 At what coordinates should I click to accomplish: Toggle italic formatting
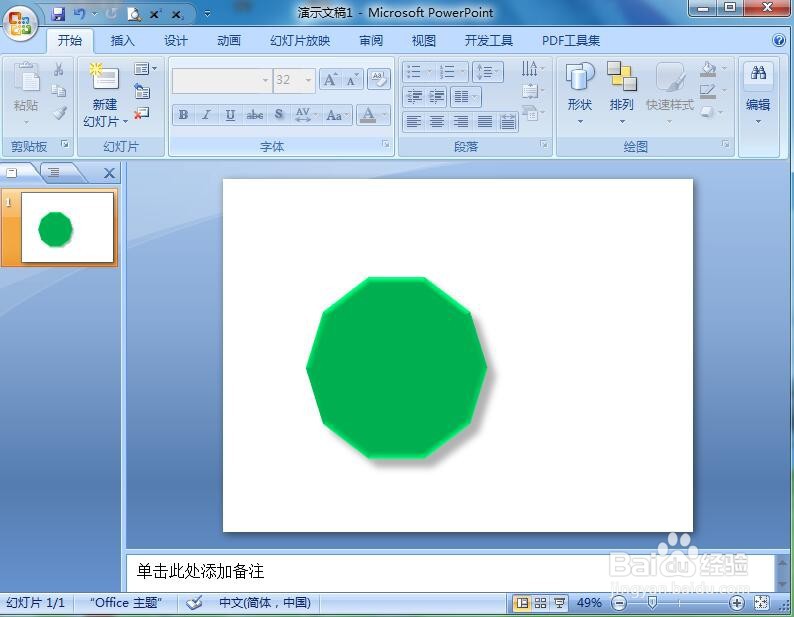click(x=207, y=115)
